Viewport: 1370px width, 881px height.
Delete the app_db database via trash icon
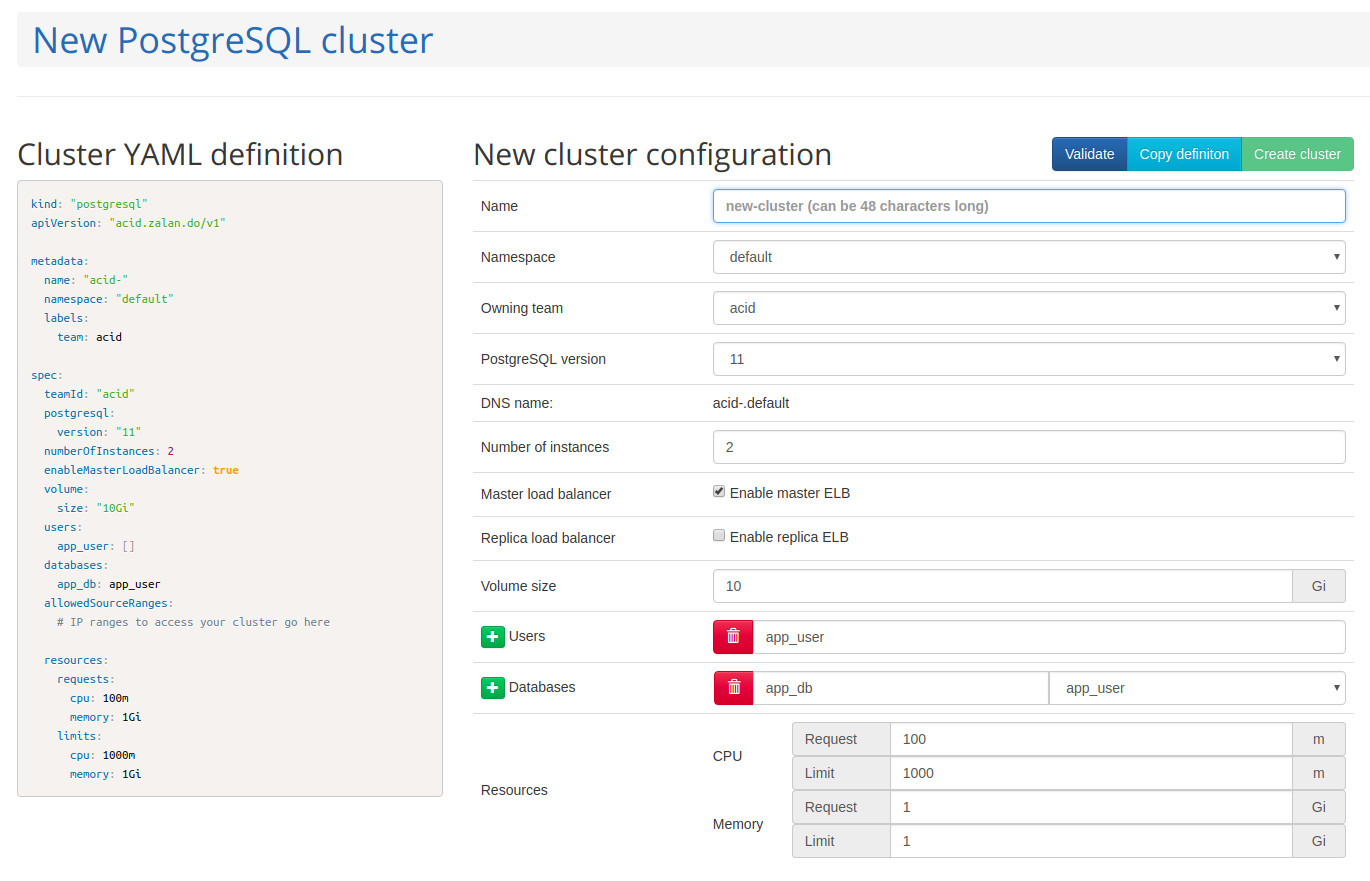point(732,687)
